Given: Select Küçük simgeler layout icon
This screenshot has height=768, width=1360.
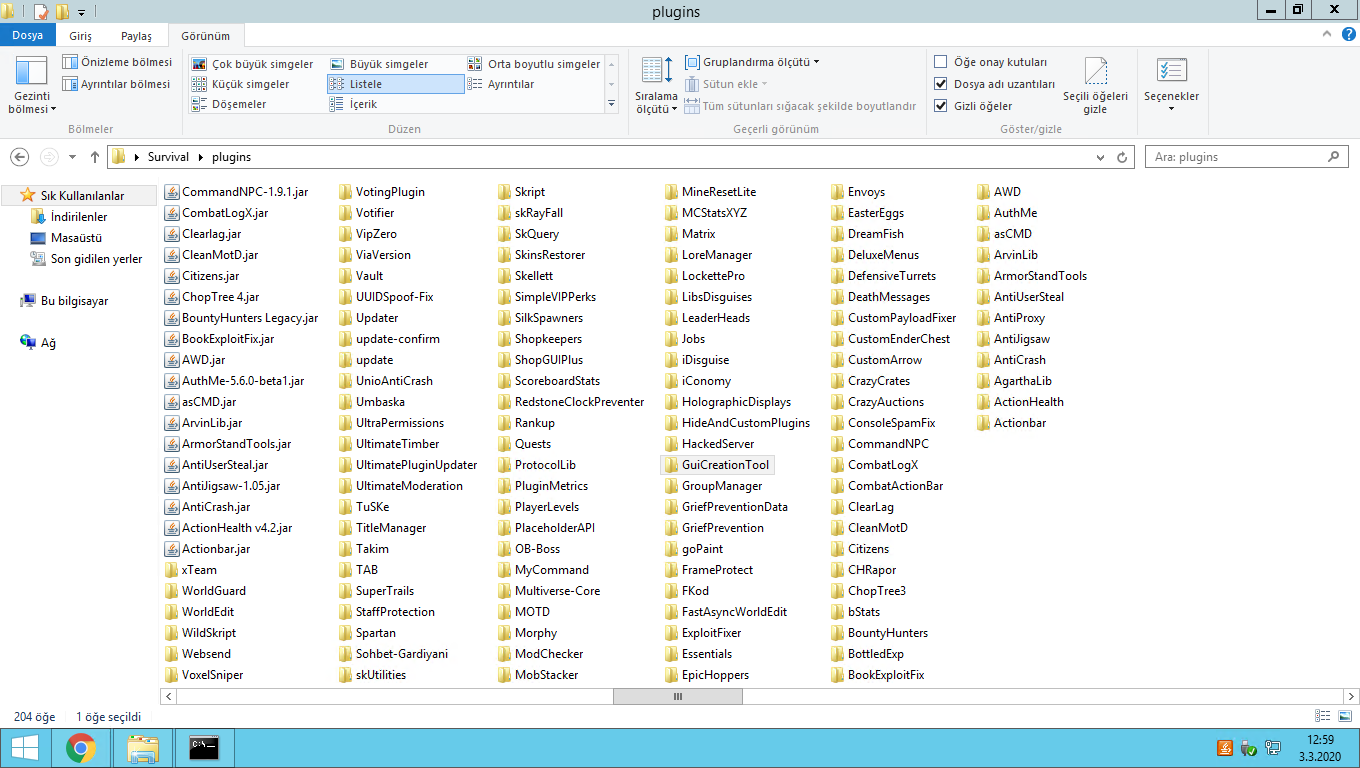Looking at the screenshot, I should pos(200,84).
